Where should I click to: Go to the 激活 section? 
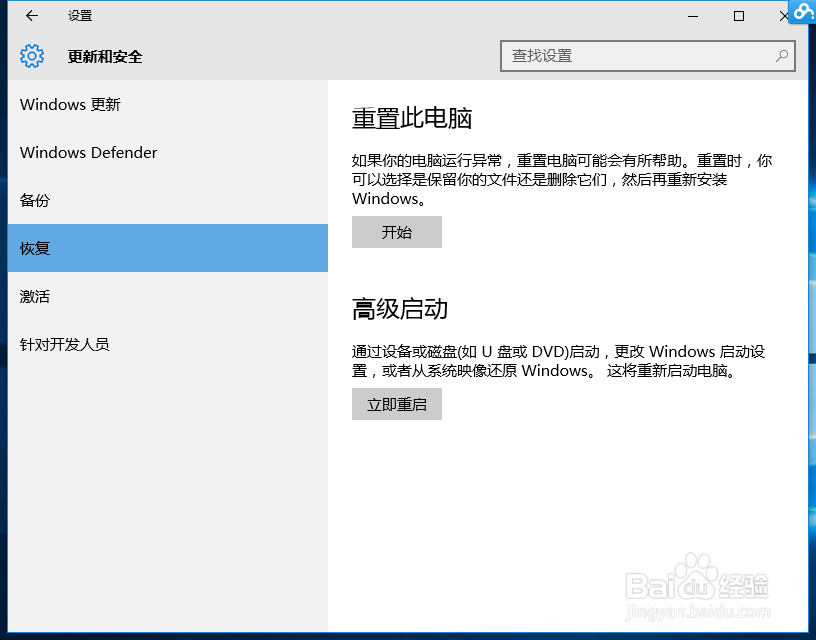point(168,296)
